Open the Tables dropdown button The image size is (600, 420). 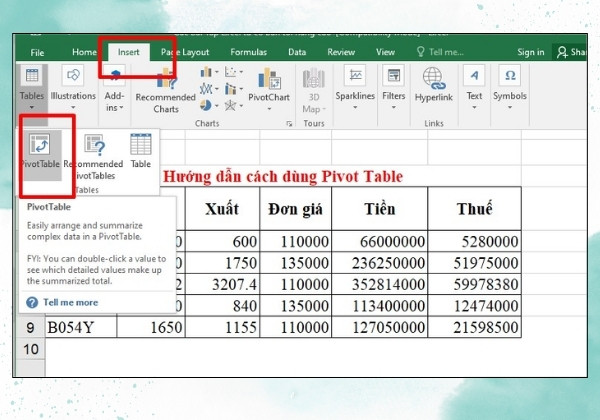(x=32, y=89)
